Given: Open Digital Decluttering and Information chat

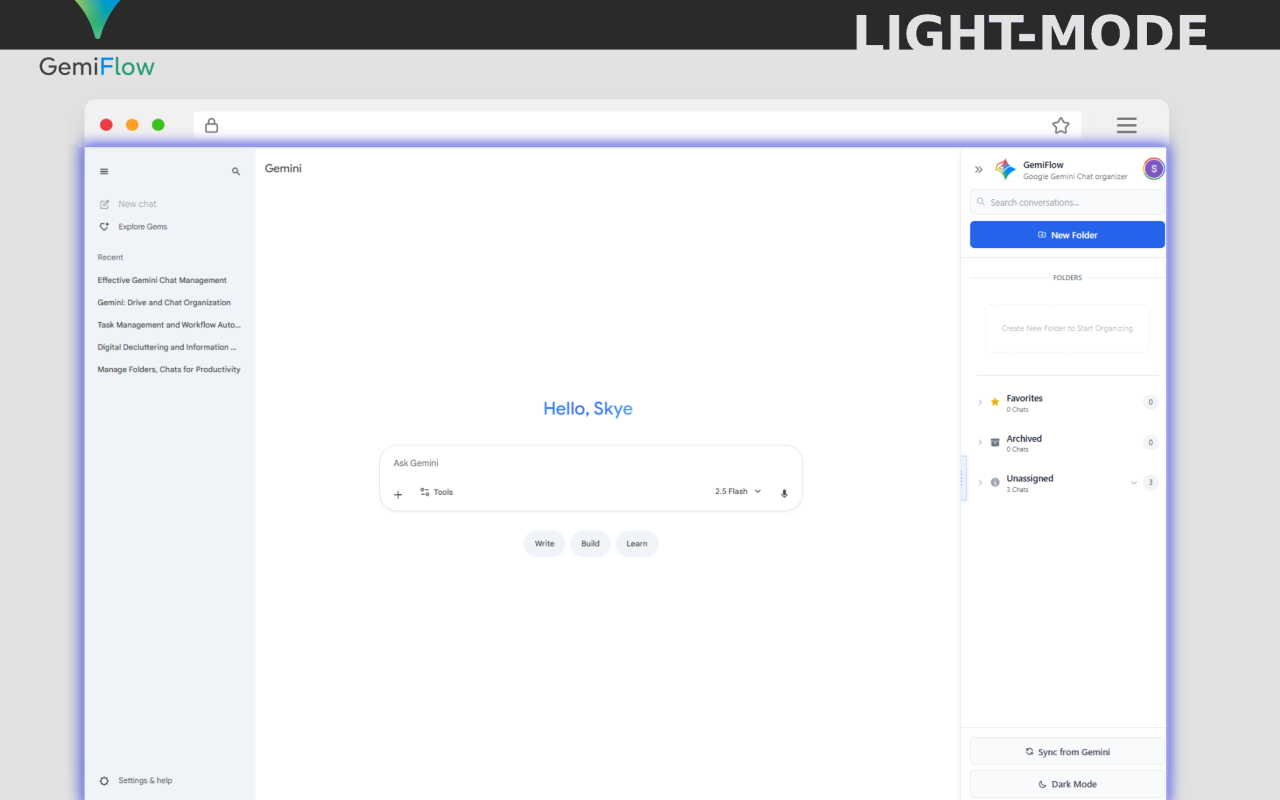Looking at the screenshot, I should [x=169, y=347].
